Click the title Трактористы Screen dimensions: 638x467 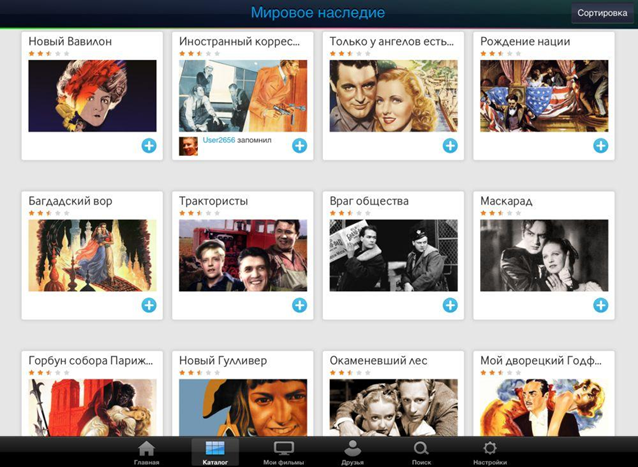pos(213,201)
